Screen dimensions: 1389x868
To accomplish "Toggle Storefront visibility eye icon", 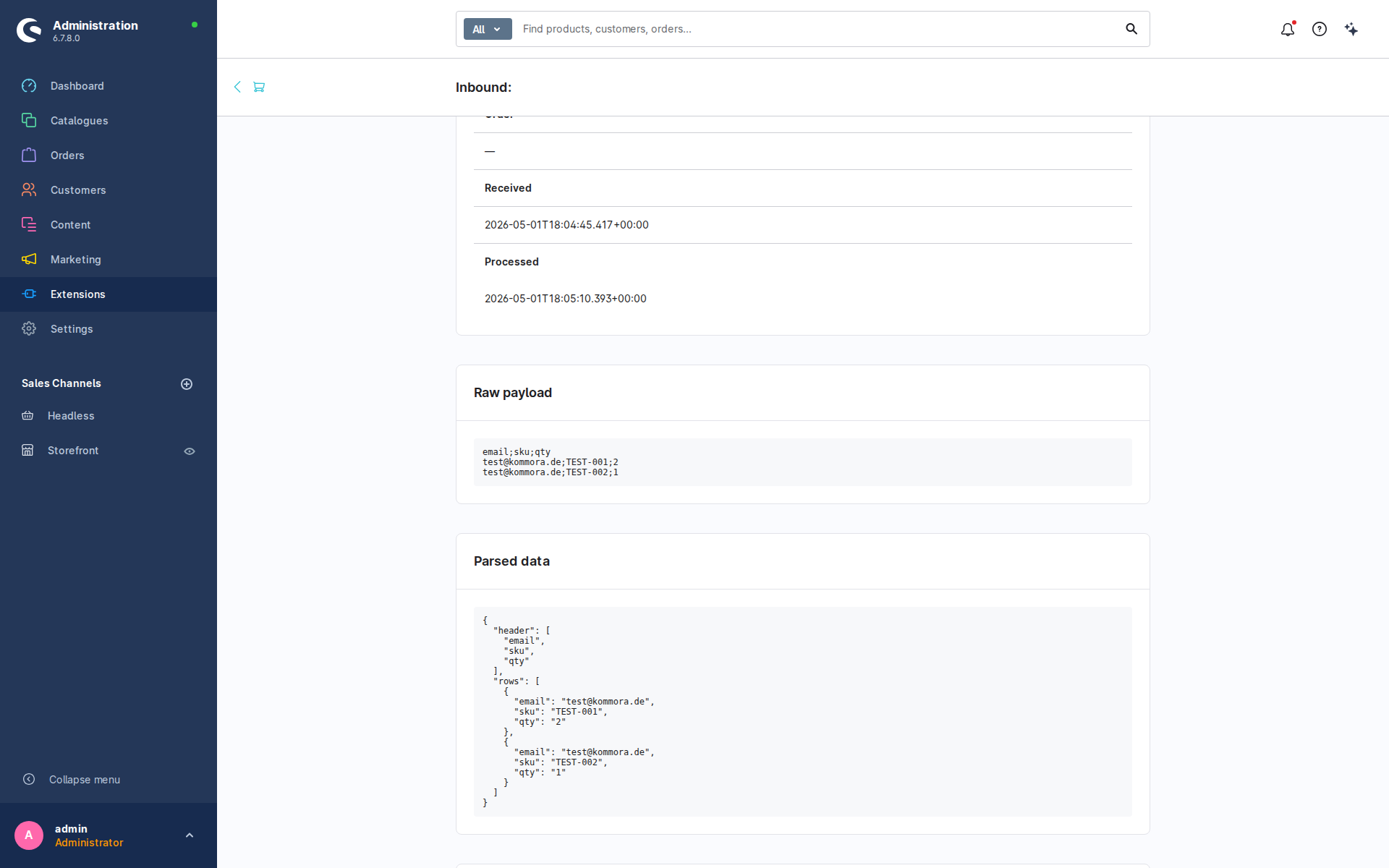I will pyautogui.click(x=190, y=451).
